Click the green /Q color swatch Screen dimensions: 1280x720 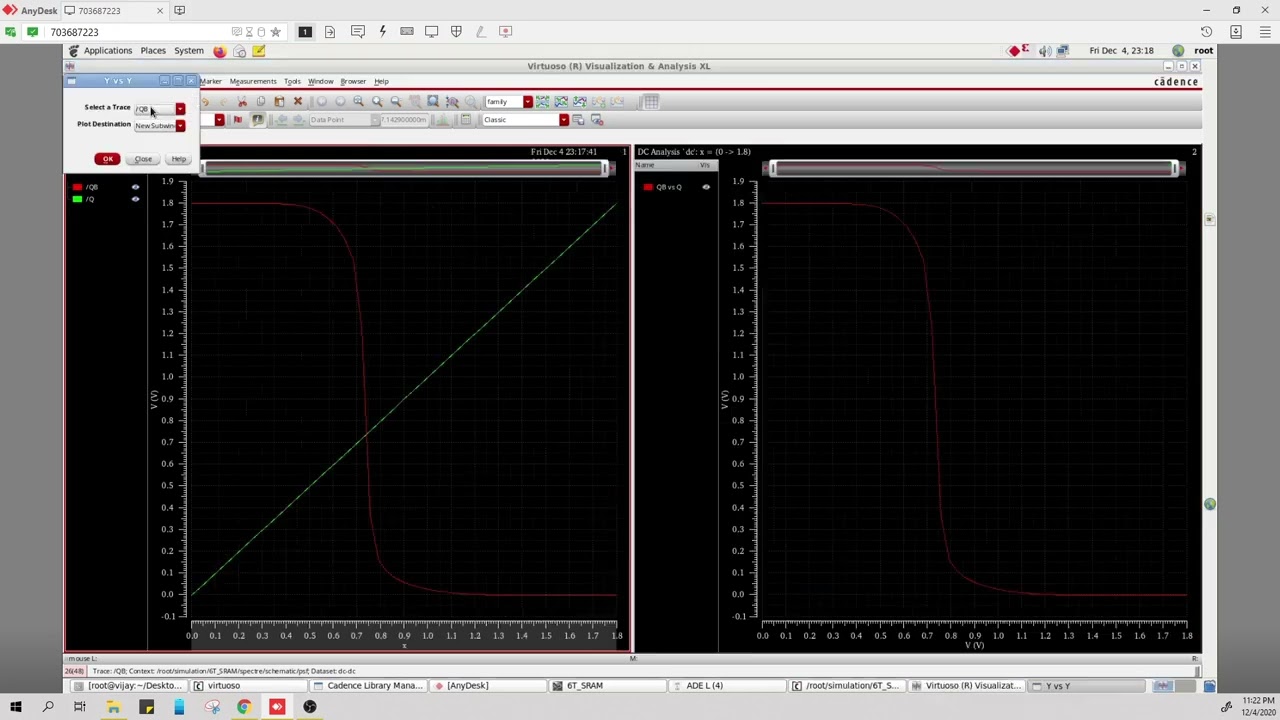(x=77, y=199)
